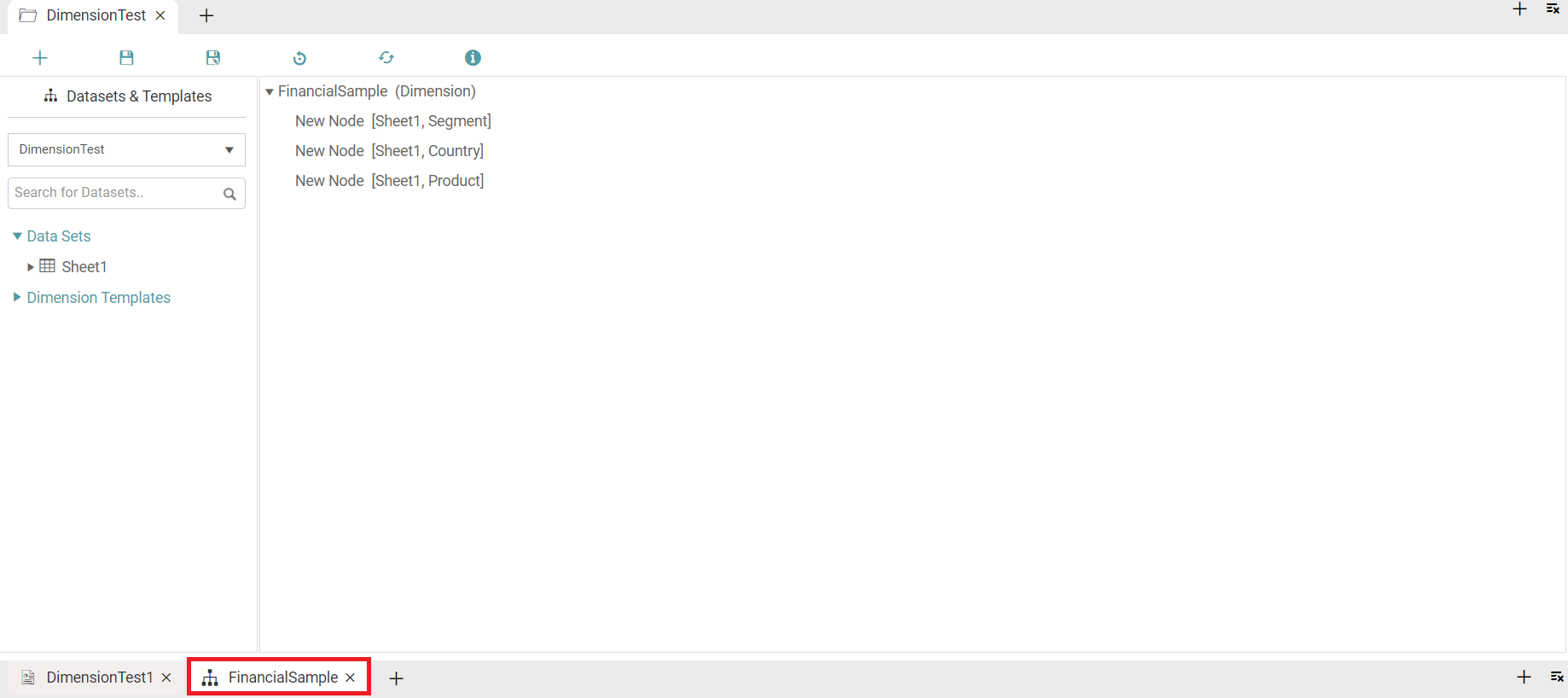Select the New Node [Sheet1, Country] item
Image resolution: width=1568 pixels, height=698 pixels.
[x=389, y=151]
